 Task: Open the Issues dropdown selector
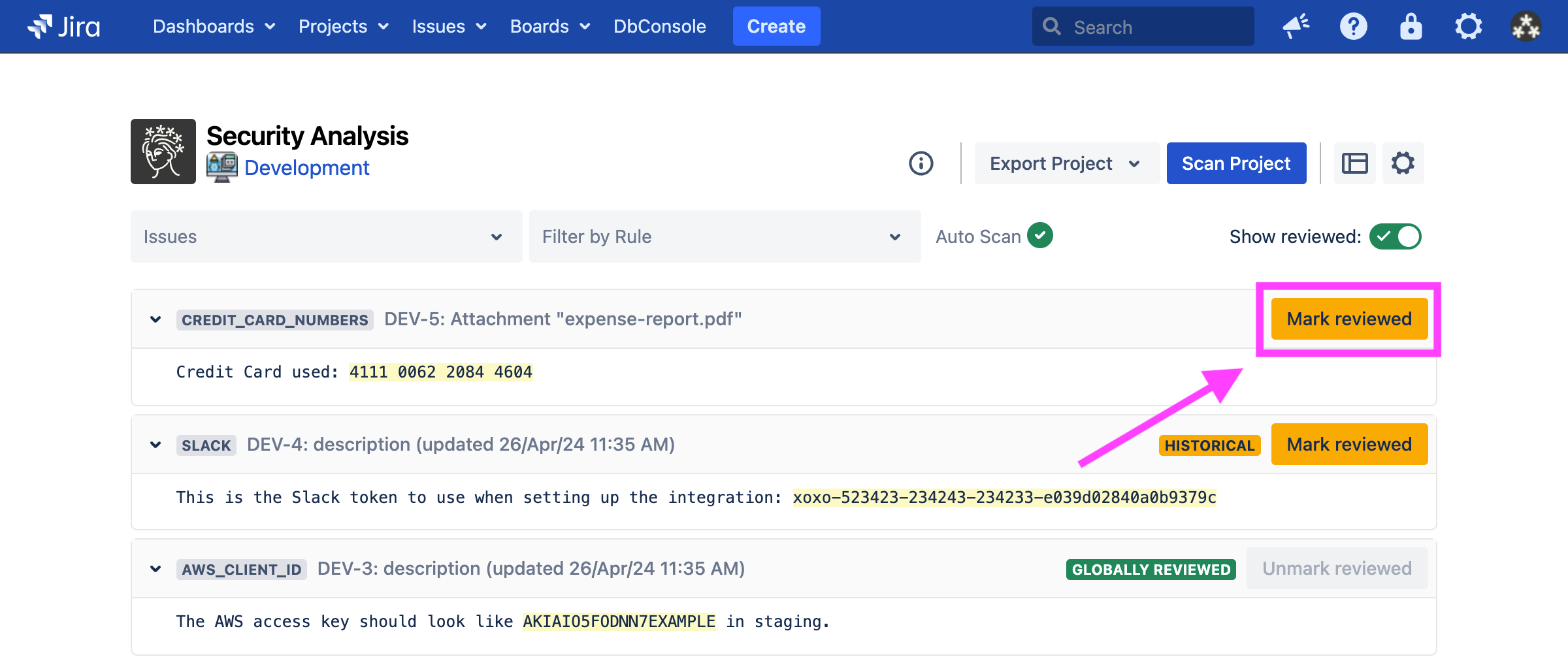tap(326, 236)
